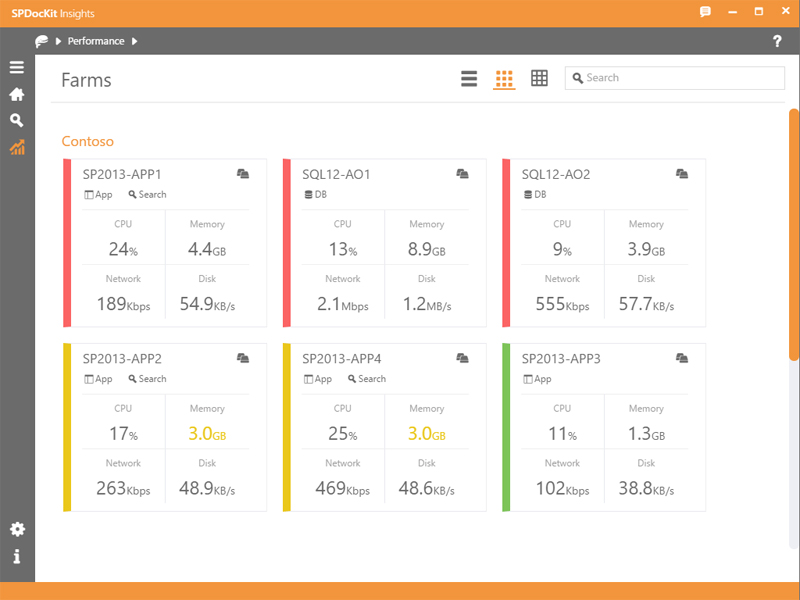800x600 pixels.
Task: Click Disk value 54.9KB/s
Action: [x=207, y=304]
